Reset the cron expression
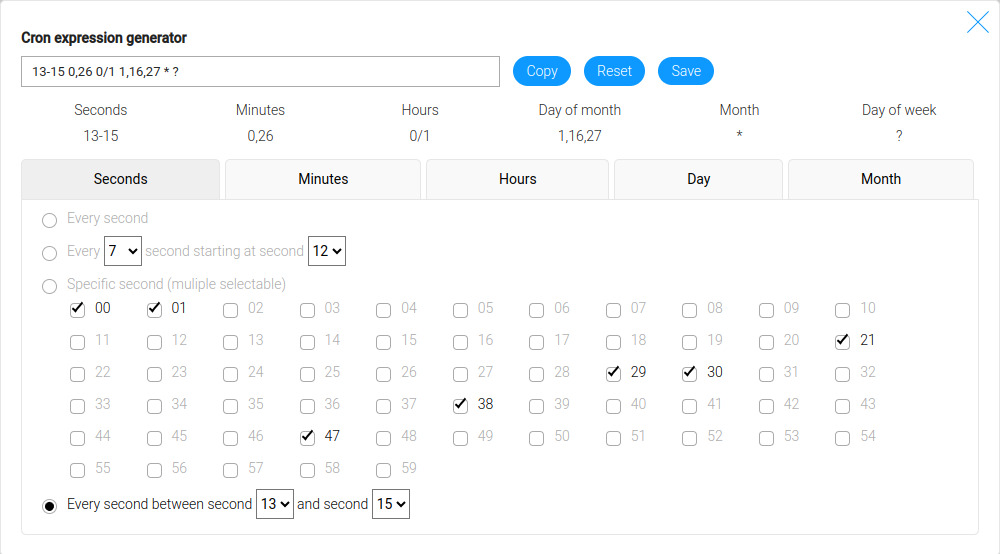1000x554 pixels. [614, 71]
